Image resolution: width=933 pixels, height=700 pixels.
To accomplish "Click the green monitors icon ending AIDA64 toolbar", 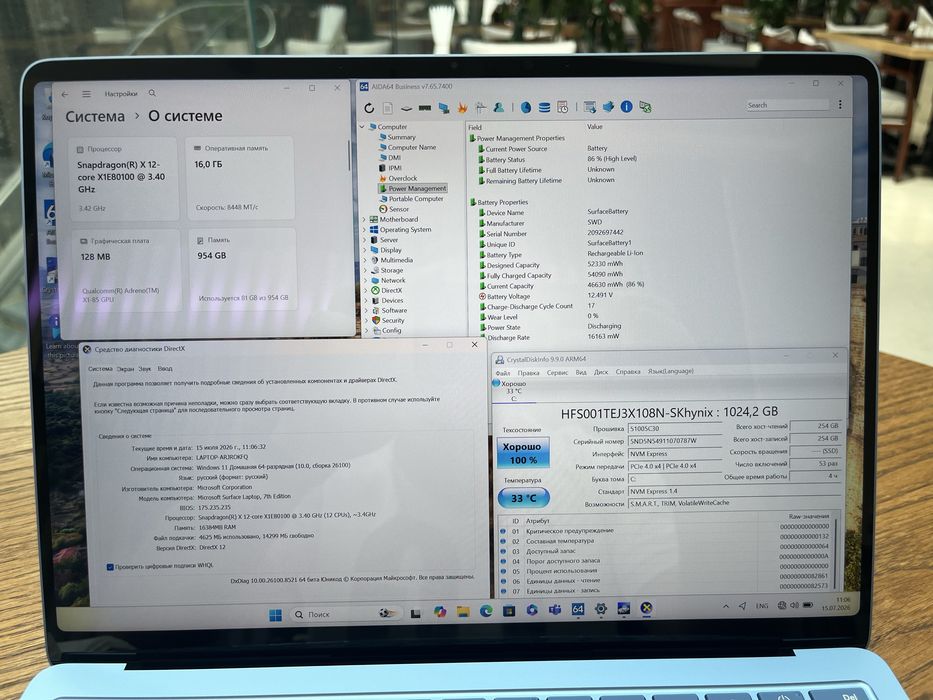I will (x=645, y=107).
